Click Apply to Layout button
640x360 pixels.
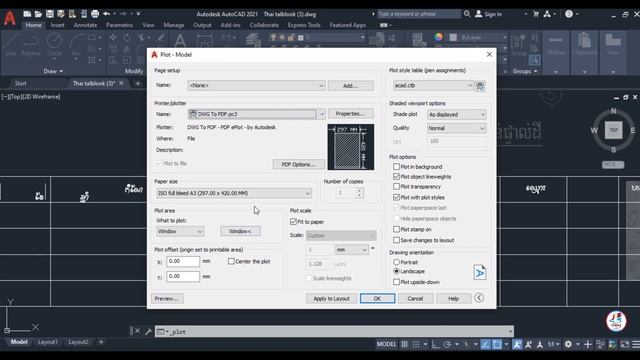pyautogui.click(x=331, y=298)
